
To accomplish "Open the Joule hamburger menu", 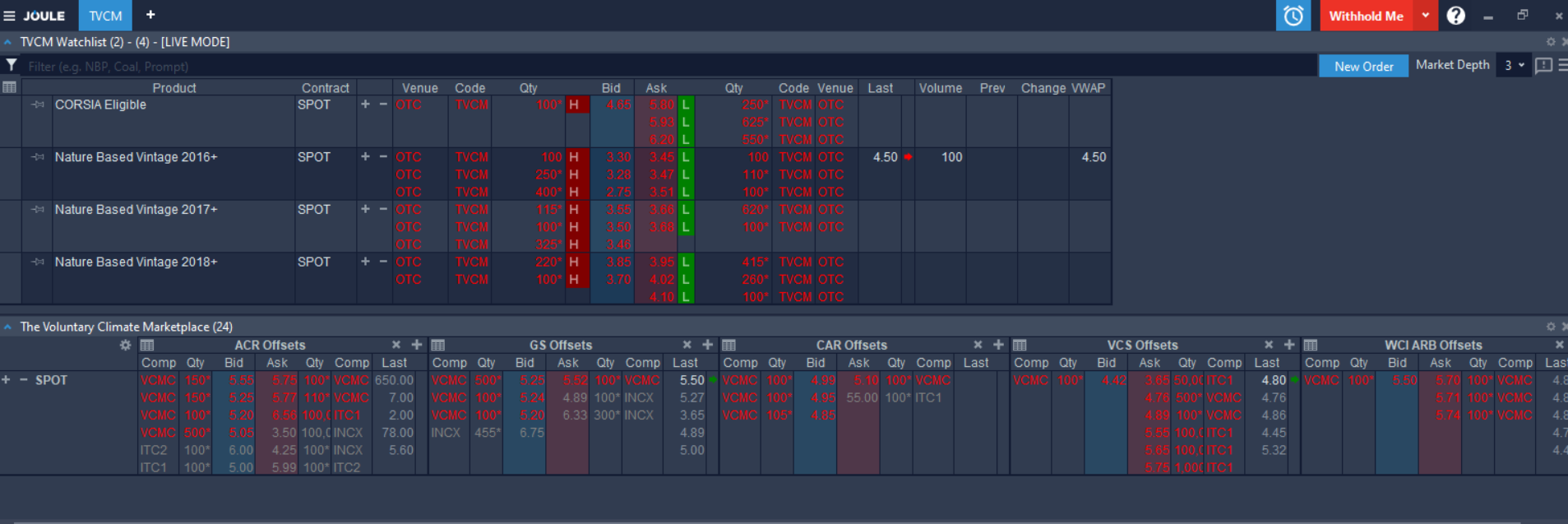I will (x=9, y=16).
